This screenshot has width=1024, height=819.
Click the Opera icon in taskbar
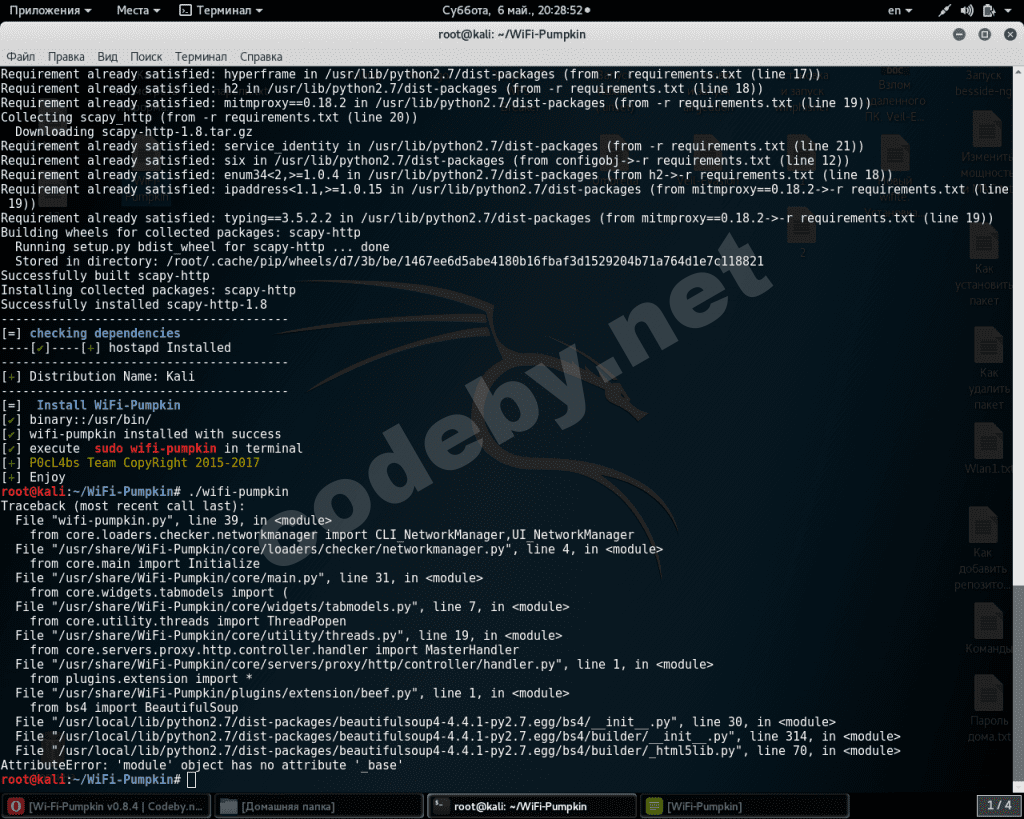click(x=16, y=807)
